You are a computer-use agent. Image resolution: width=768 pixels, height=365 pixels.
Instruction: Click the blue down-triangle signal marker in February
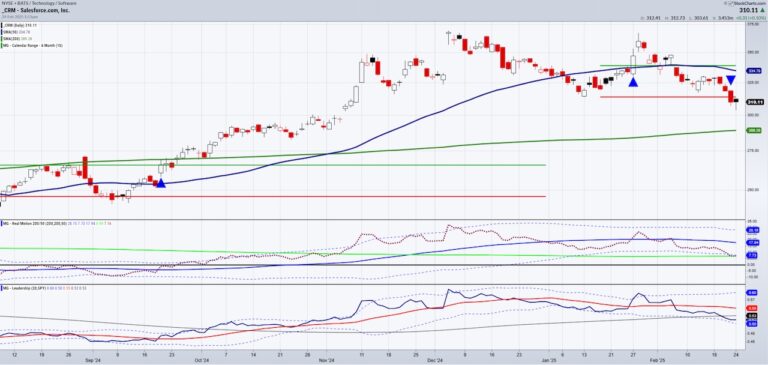tap(730, 80)
